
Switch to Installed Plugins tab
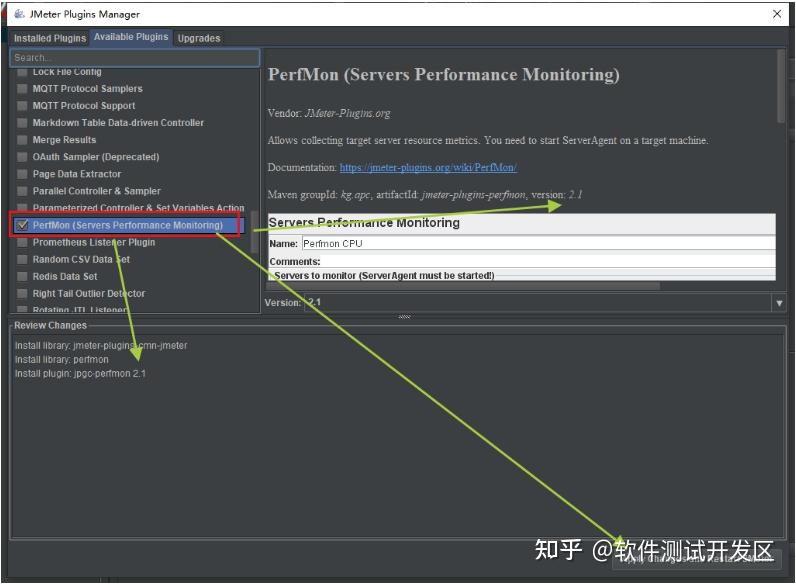pyautogui.click(x=50, y=38)
